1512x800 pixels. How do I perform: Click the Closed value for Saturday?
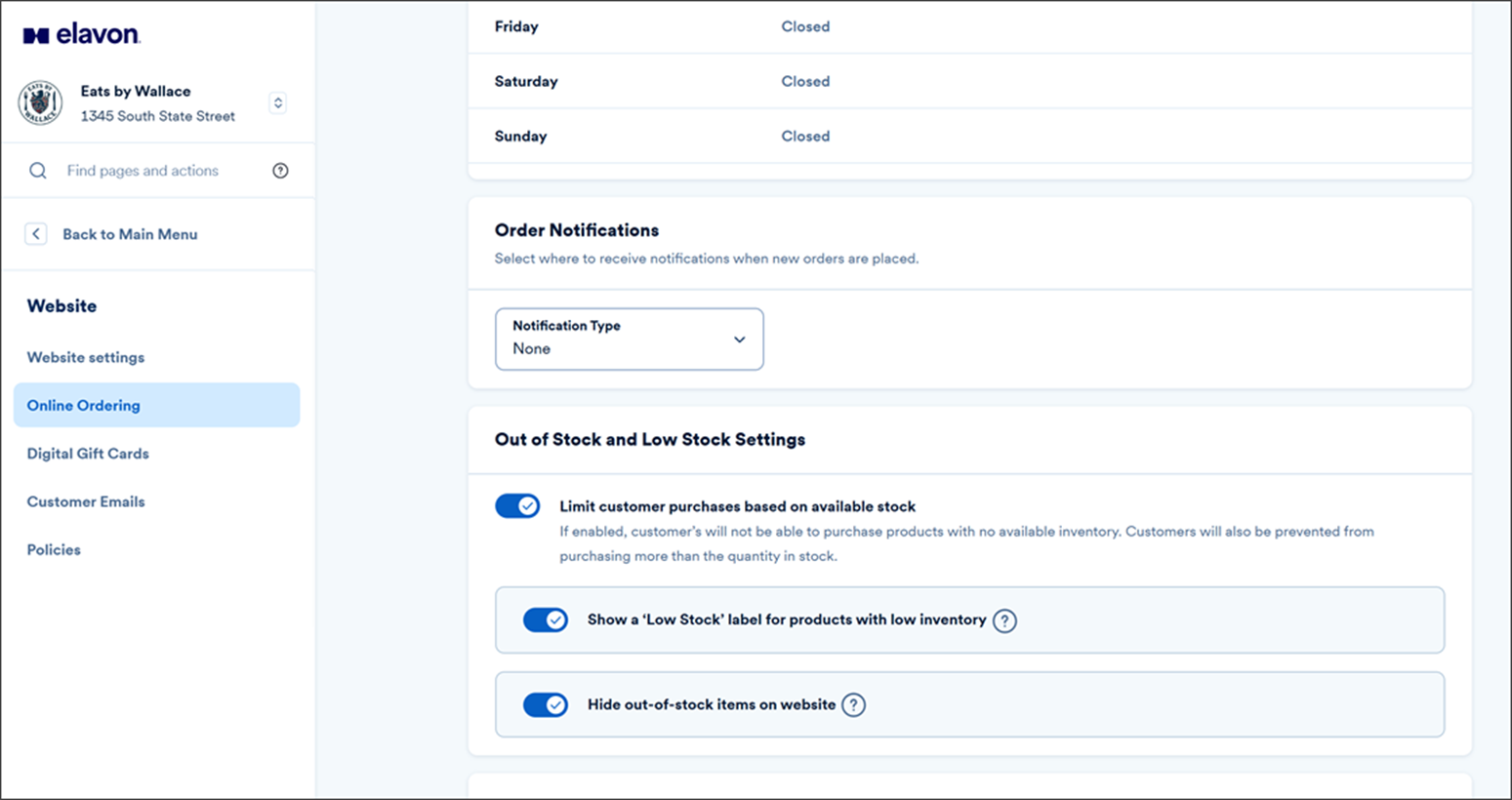805,81
